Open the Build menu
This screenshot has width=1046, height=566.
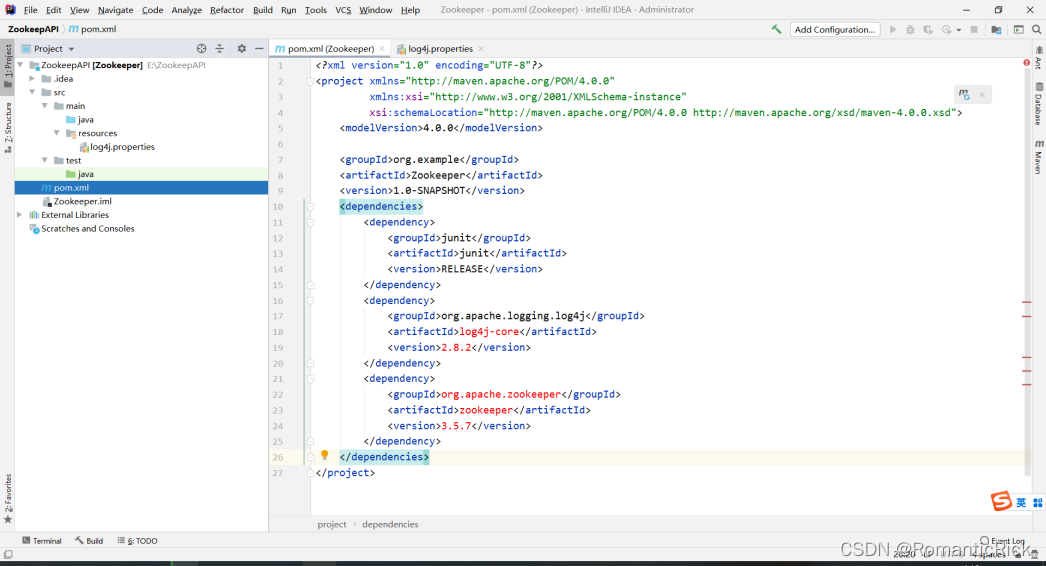(x=263, y=10)
